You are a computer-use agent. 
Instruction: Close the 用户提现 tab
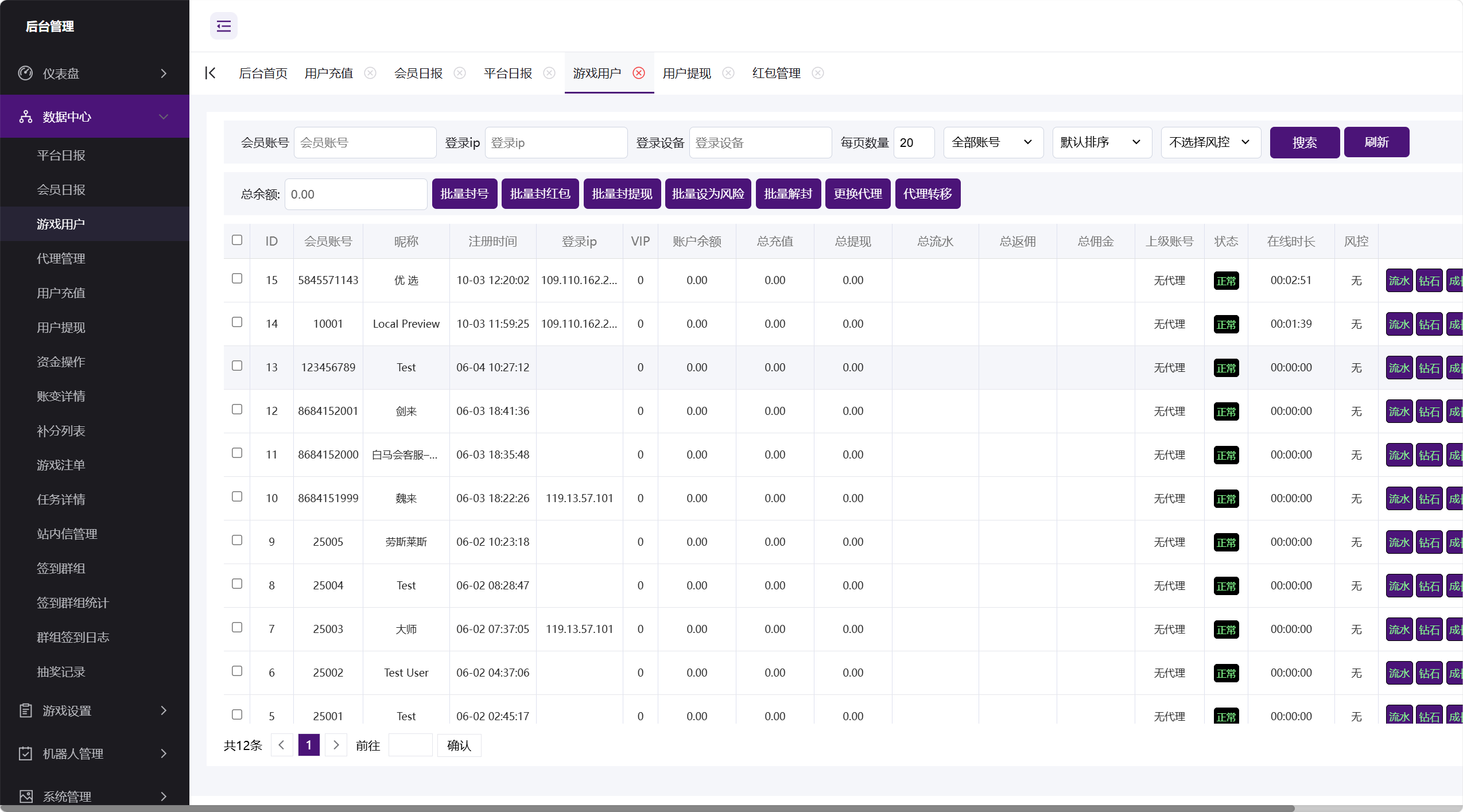coord(728,73)
